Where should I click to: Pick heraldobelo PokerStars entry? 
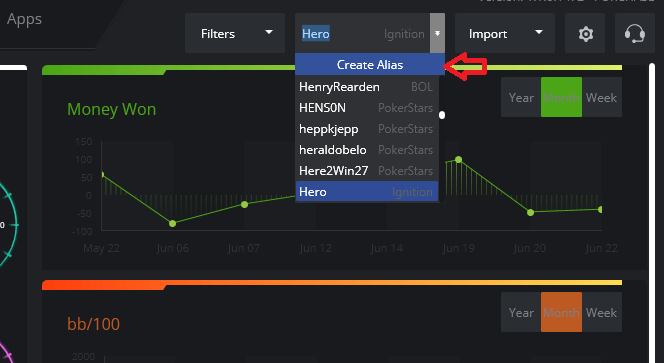click(367, 150)
